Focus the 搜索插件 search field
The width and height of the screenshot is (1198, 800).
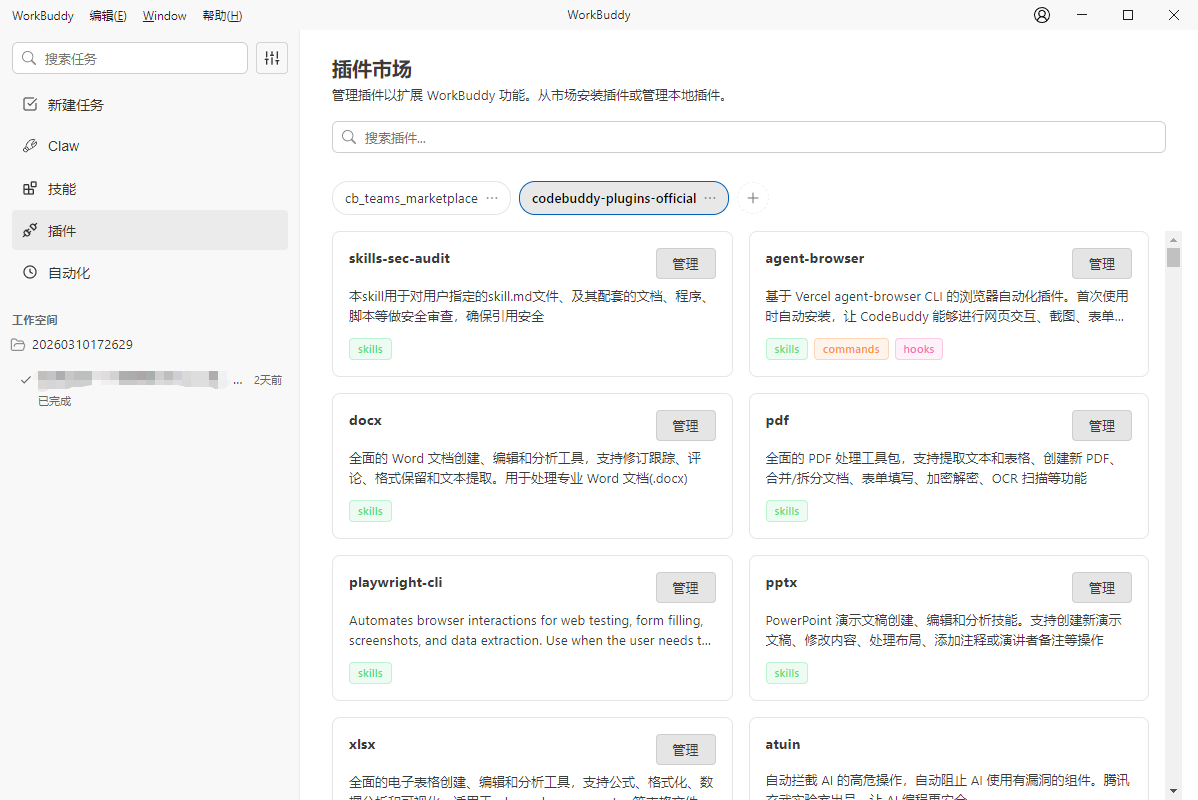tap(749, 137)
